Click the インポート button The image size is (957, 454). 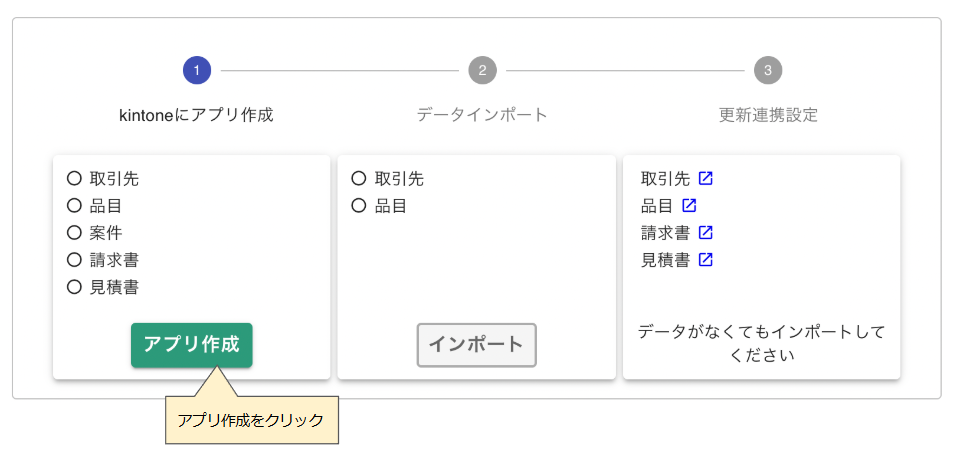(x=477, y=345)
